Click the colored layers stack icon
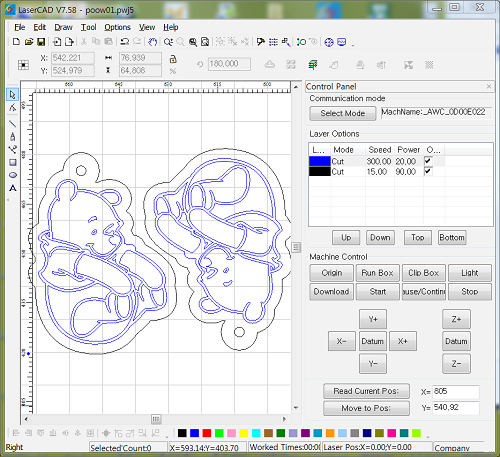500x457 pixels. pos(313,65)
